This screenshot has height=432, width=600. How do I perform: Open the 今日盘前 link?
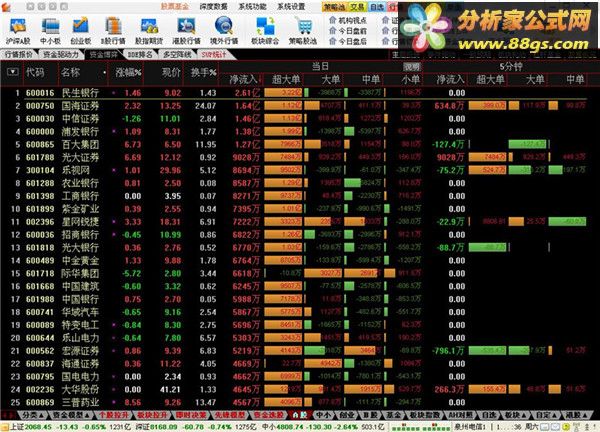point(352,31)
